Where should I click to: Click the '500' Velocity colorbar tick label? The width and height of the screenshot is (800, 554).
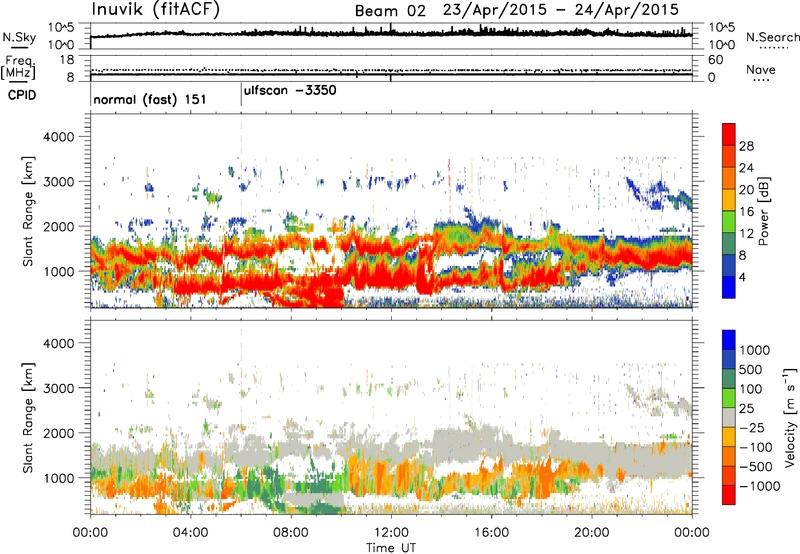[751, 369]
